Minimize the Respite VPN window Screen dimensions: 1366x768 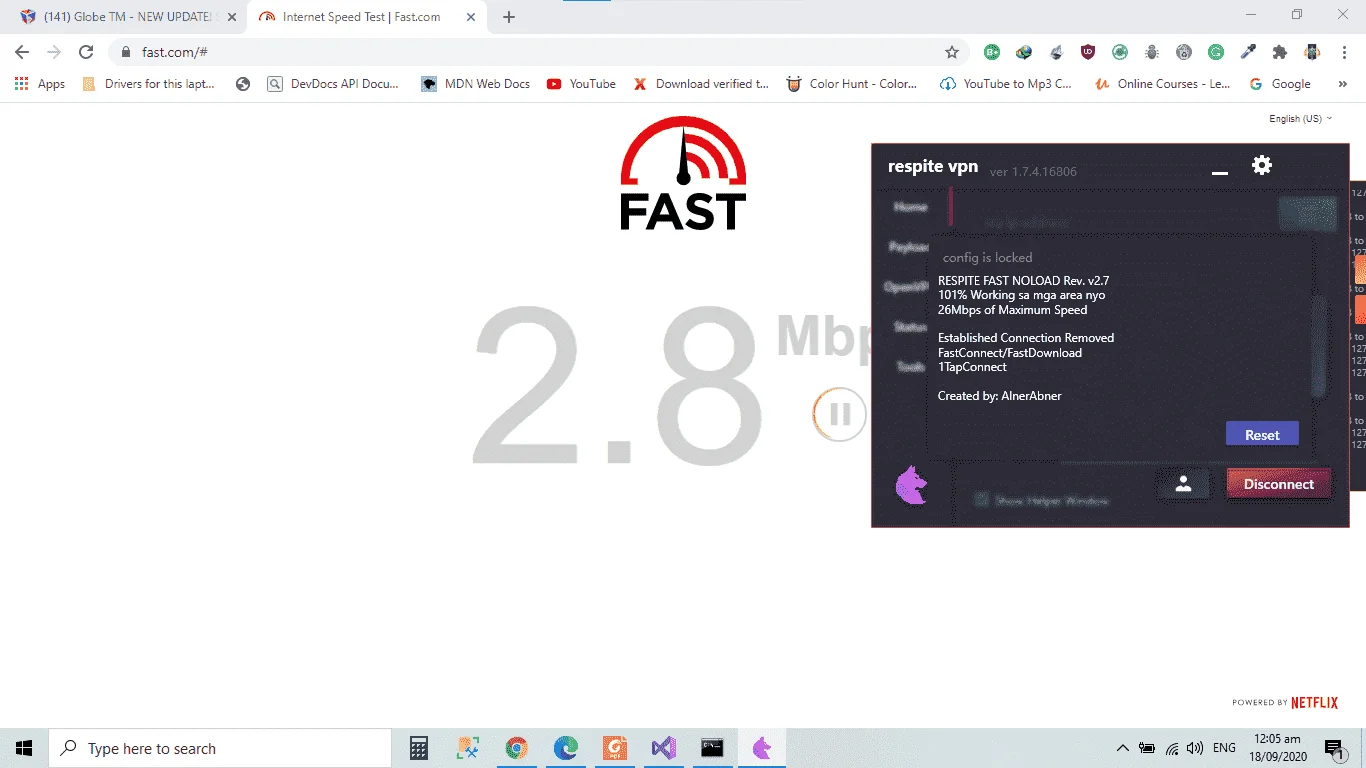tap(1219, 173)
